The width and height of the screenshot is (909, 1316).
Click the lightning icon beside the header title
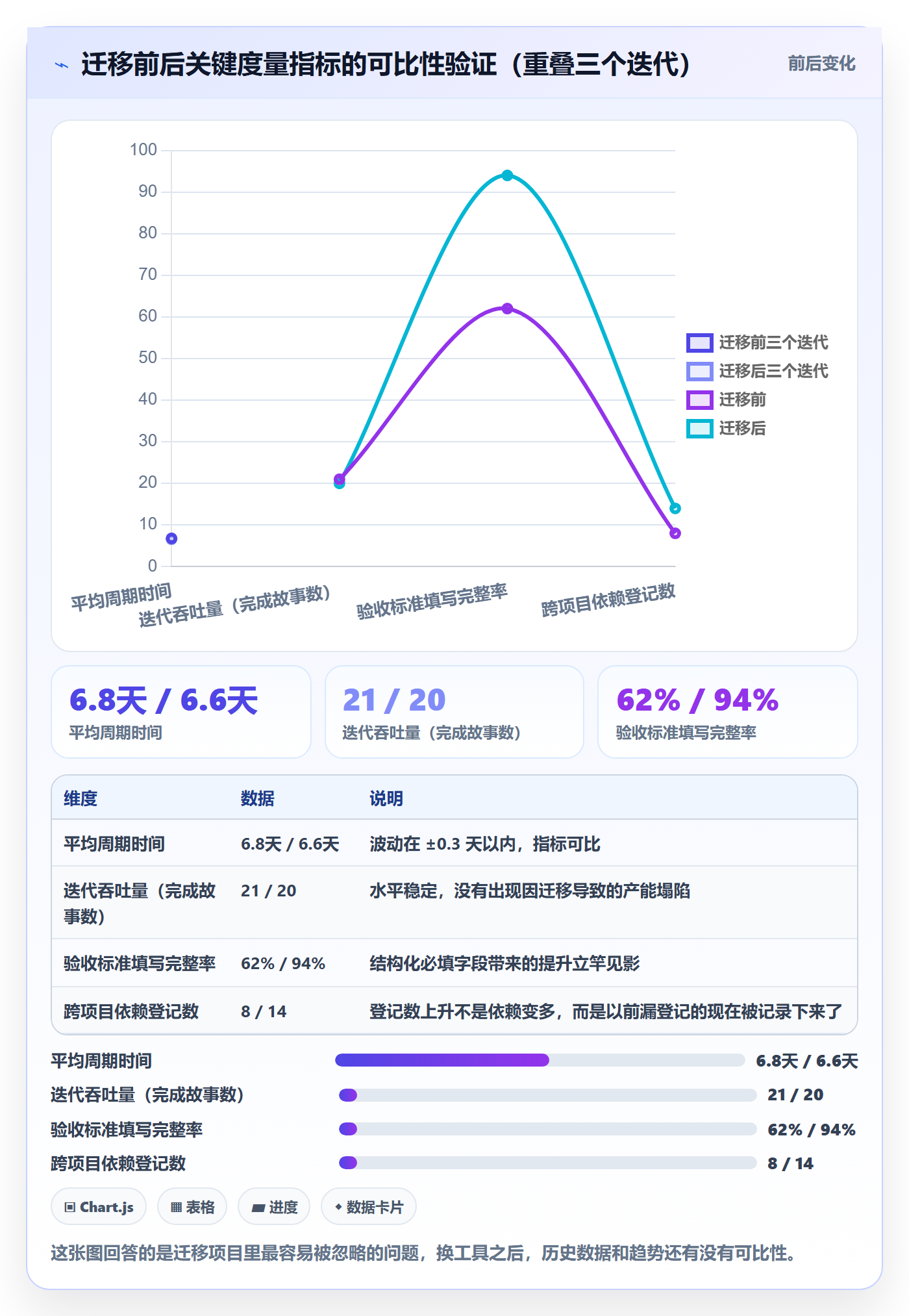click(x=62, y=65)
